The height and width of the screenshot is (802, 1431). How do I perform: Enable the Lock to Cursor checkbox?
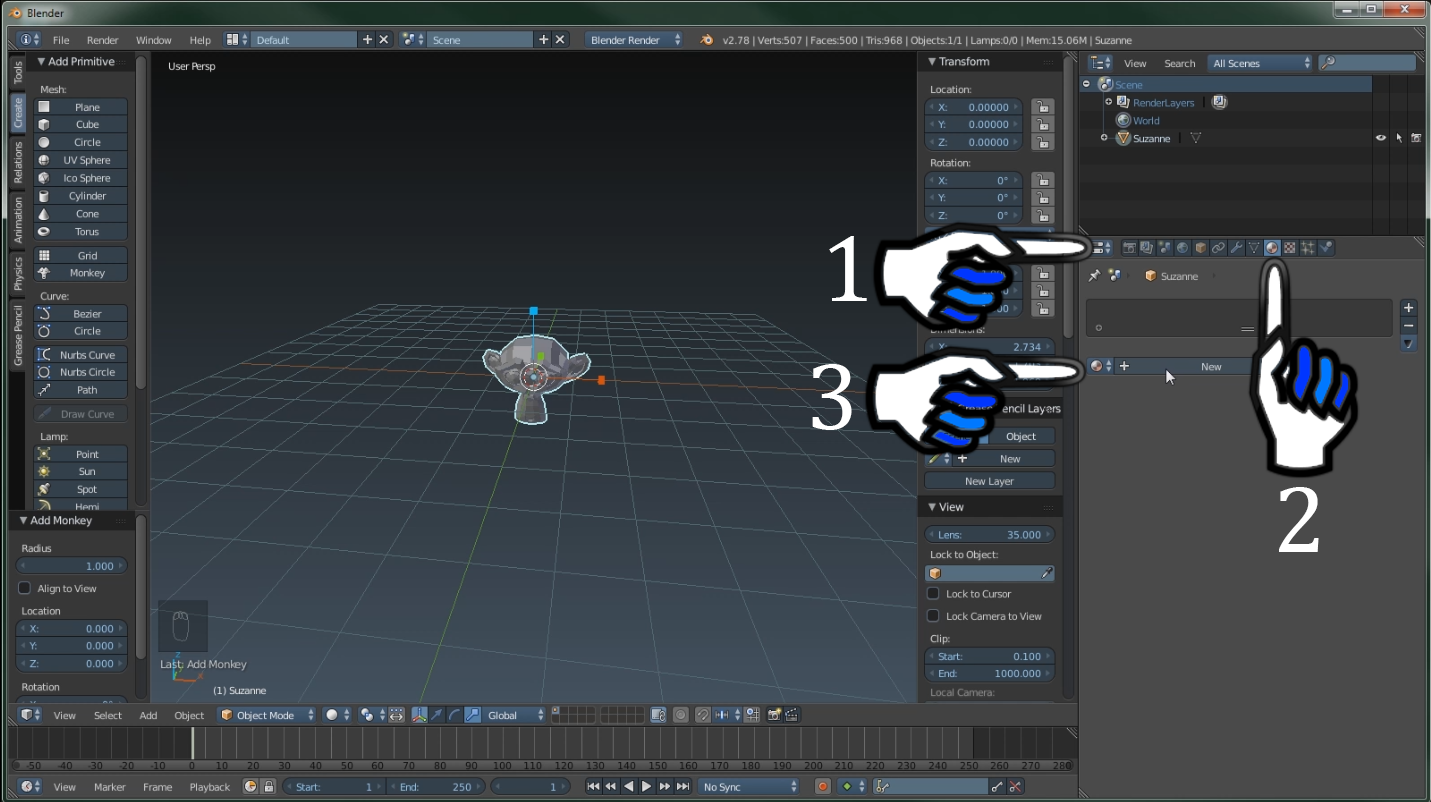(x=933, y=594)
